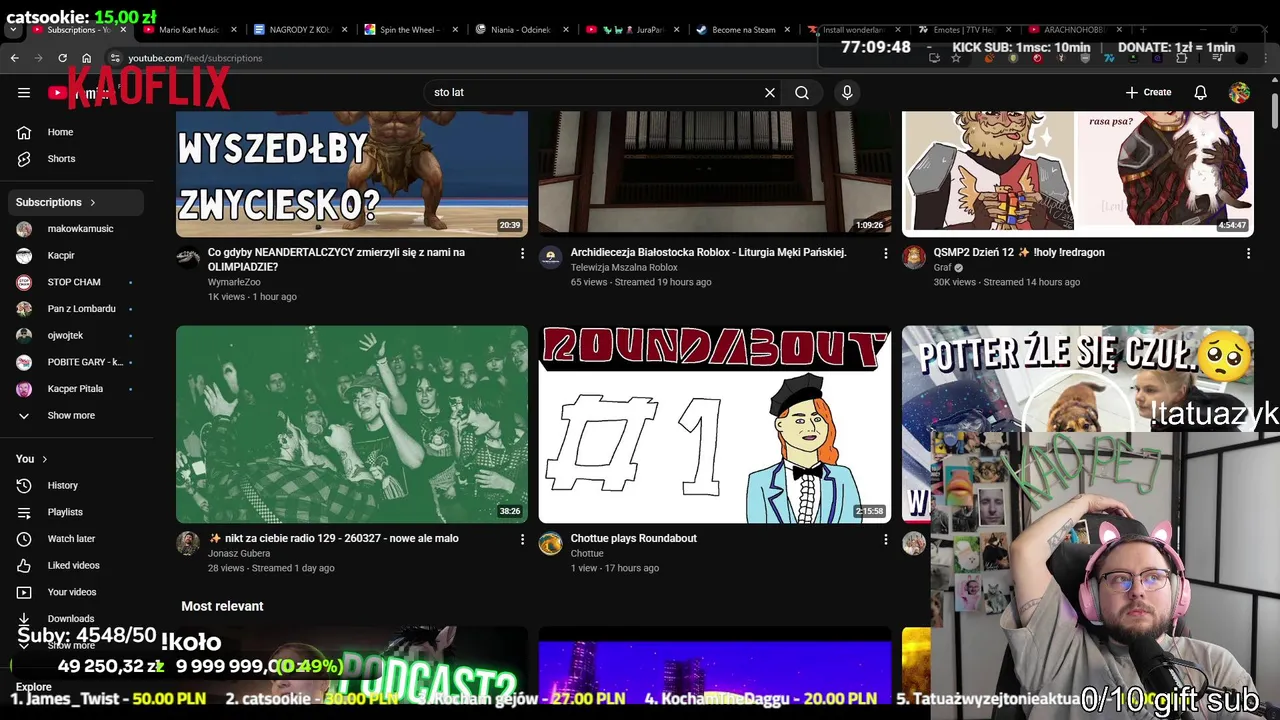Click the 'Most relevant' heading
Viewport: 1280px width, 720px height.
pos(222,606)
